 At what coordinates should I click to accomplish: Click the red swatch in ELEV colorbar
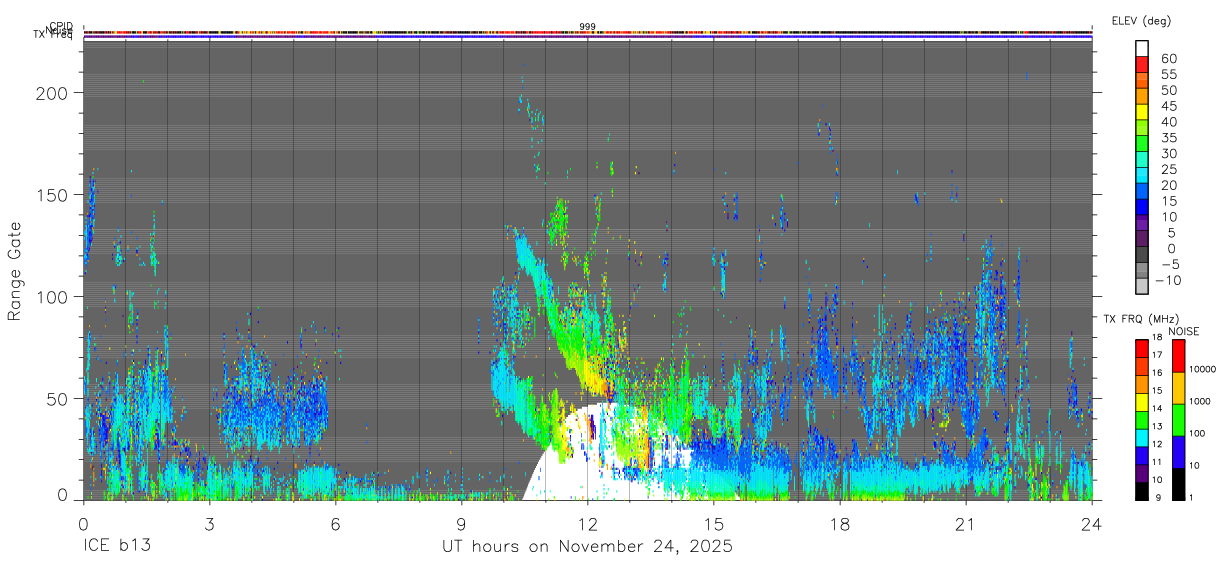(1142, 63)
